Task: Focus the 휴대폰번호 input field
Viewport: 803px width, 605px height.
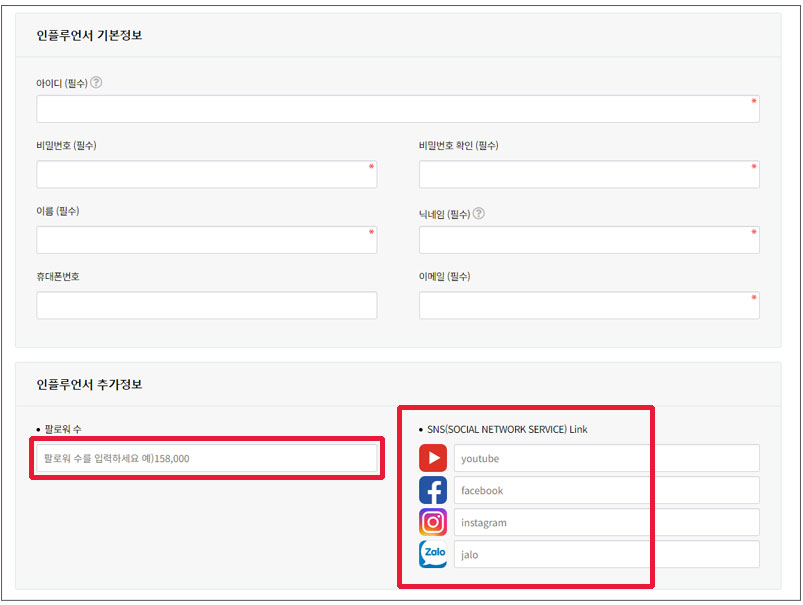Action: pyautogui.click(x=206, y=305)
